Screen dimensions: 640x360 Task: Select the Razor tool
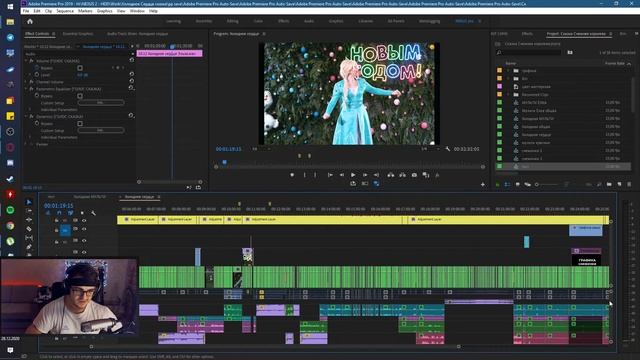tap(29, 229)
